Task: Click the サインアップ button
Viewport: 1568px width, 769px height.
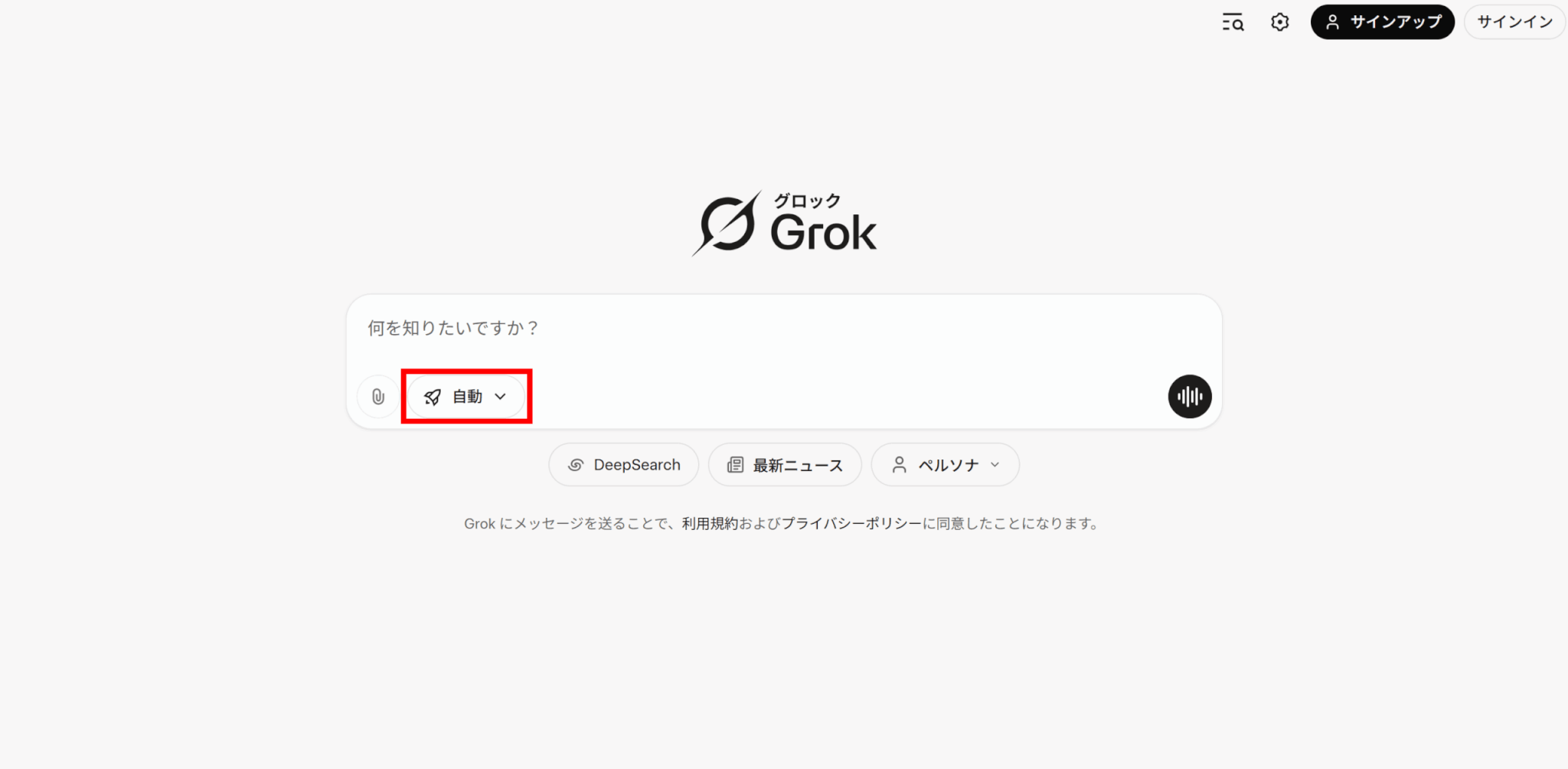Action: point(1383,22)
